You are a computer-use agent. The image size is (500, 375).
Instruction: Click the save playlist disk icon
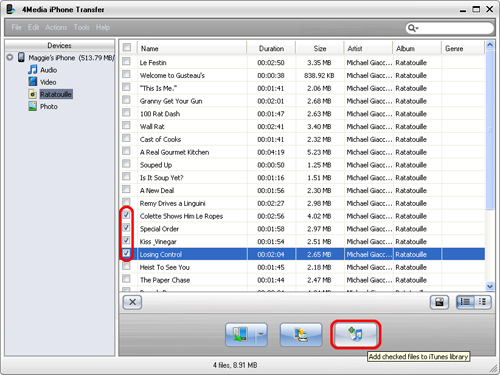439,302
